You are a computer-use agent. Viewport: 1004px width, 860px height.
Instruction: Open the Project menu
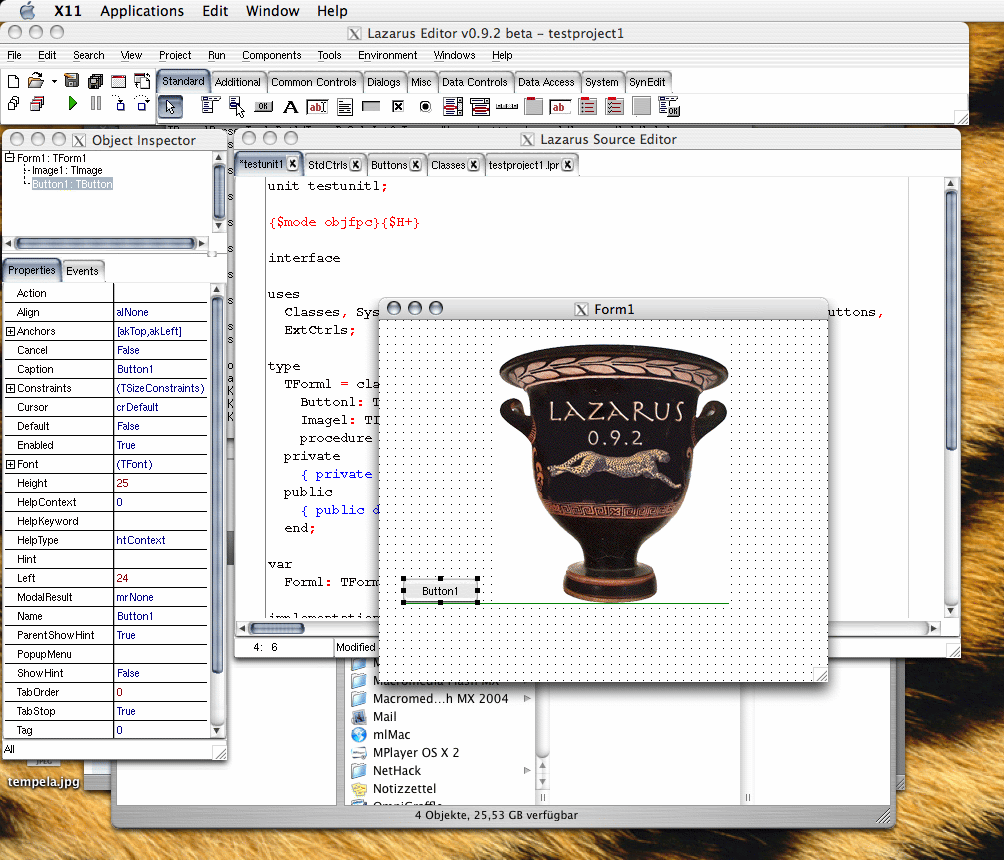(x=175, y=55)
